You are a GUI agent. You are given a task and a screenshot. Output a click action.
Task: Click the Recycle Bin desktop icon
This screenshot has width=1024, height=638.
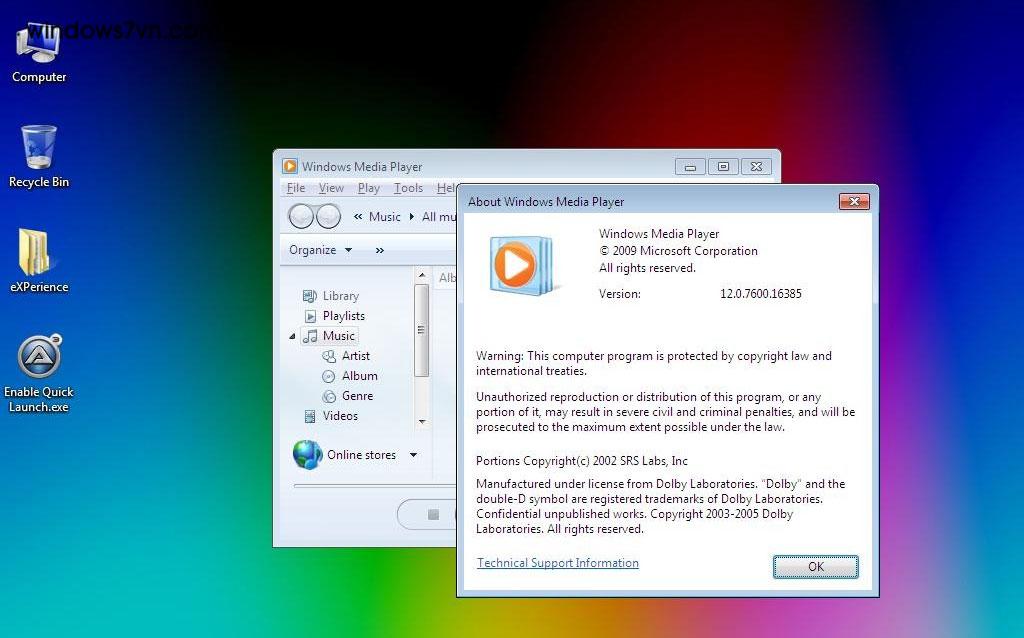(39, 156)
